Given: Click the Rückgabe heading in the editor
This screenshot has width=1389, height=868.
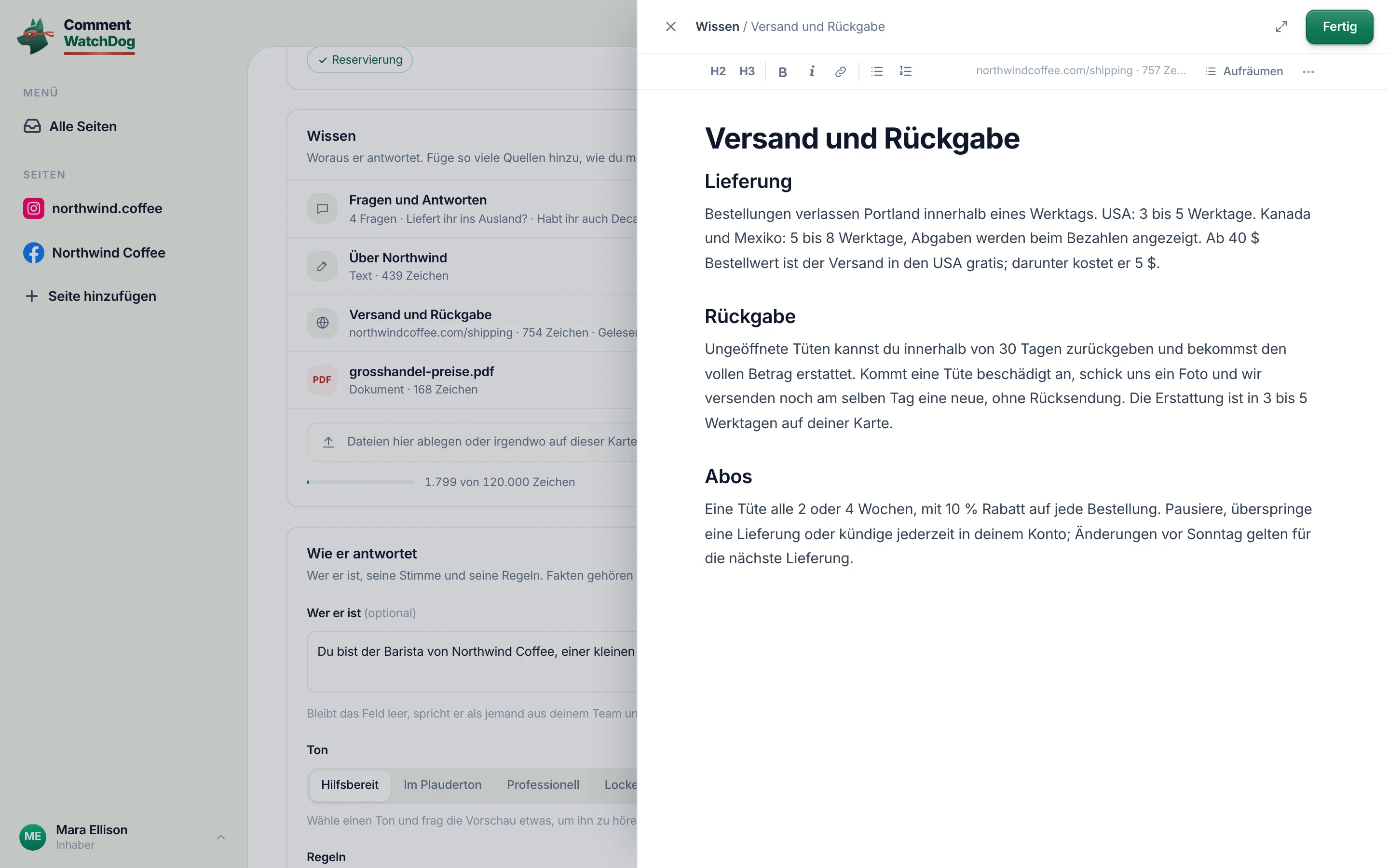Looking at the screenshot, I should (x=749, y=316).
